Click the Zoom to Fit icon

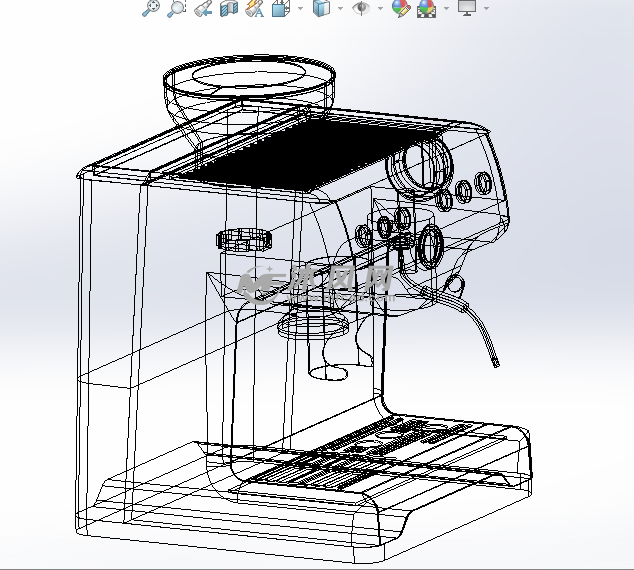pos(151,8)
